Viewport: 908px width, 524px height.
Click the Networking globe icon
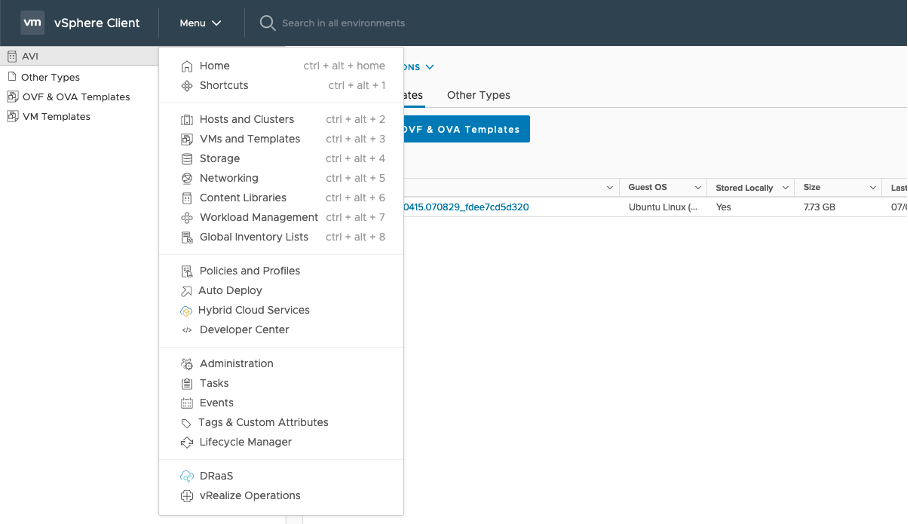[x=186, y=178]
